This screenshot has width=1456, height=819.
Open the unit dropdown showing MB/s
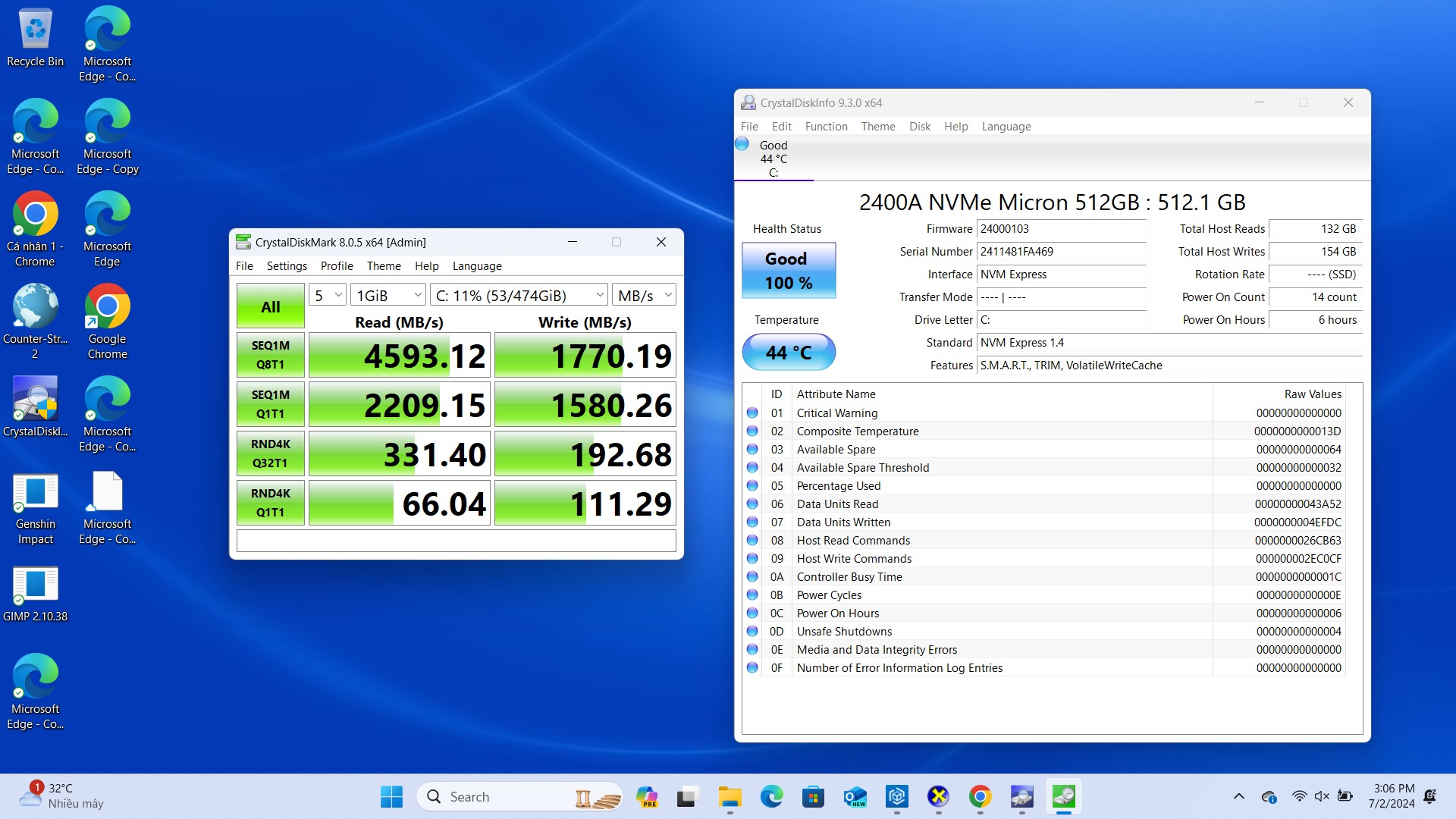[645, 295]
